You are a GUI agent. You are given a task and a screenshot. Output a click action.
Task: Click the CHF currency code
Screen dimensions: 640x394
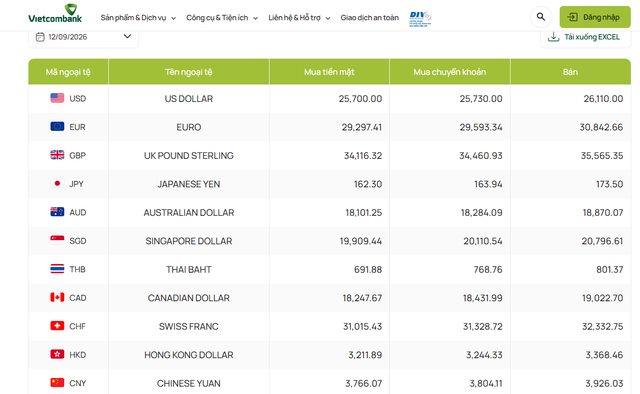coord(78,327)
